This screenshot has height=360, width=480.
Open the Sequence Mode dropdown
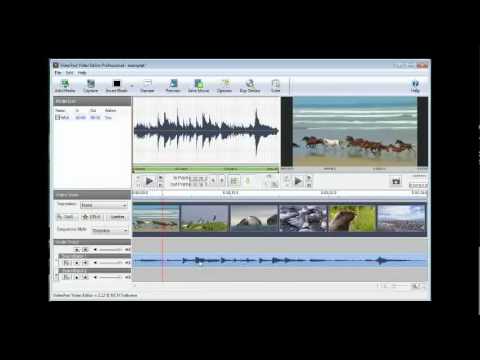pyautogui.click(x=110, y=230)
